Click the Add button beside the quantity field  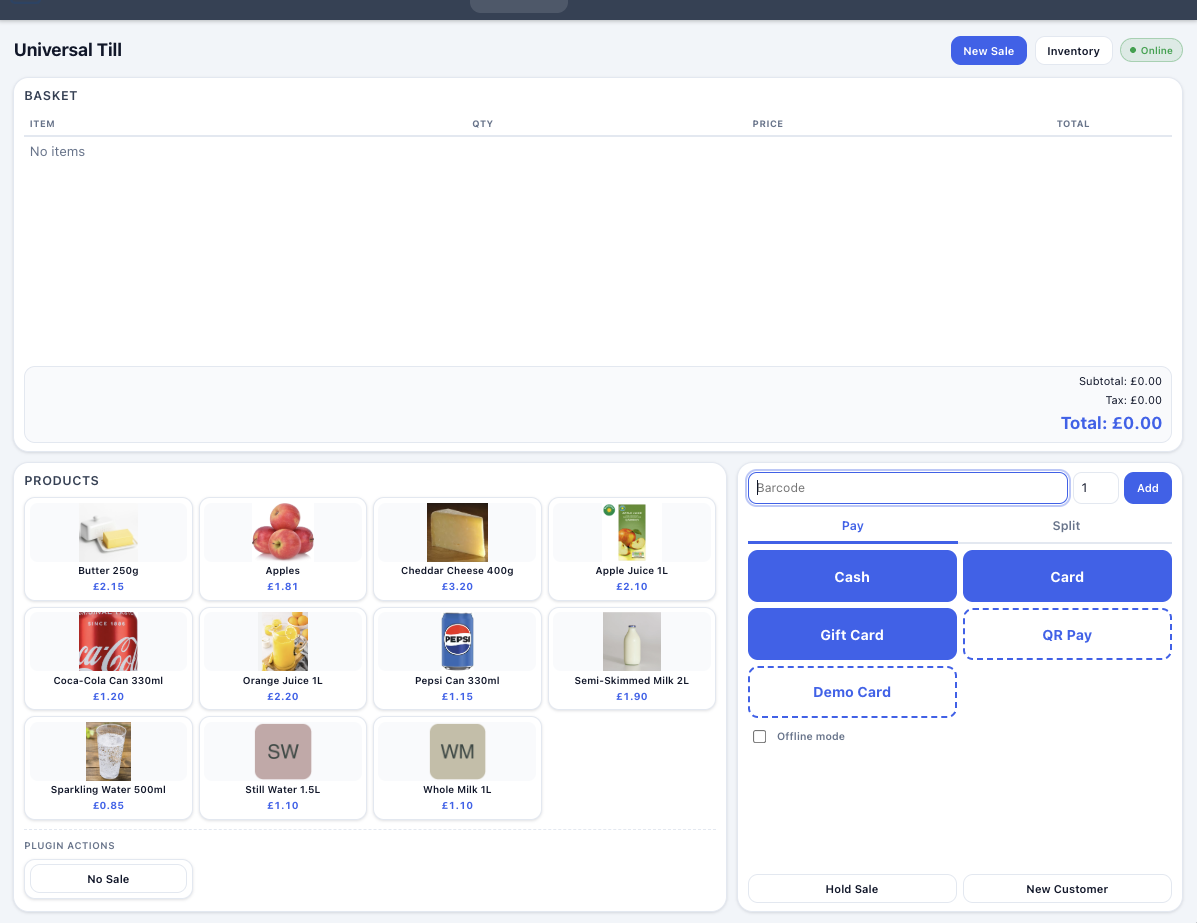click(1147, 488)
